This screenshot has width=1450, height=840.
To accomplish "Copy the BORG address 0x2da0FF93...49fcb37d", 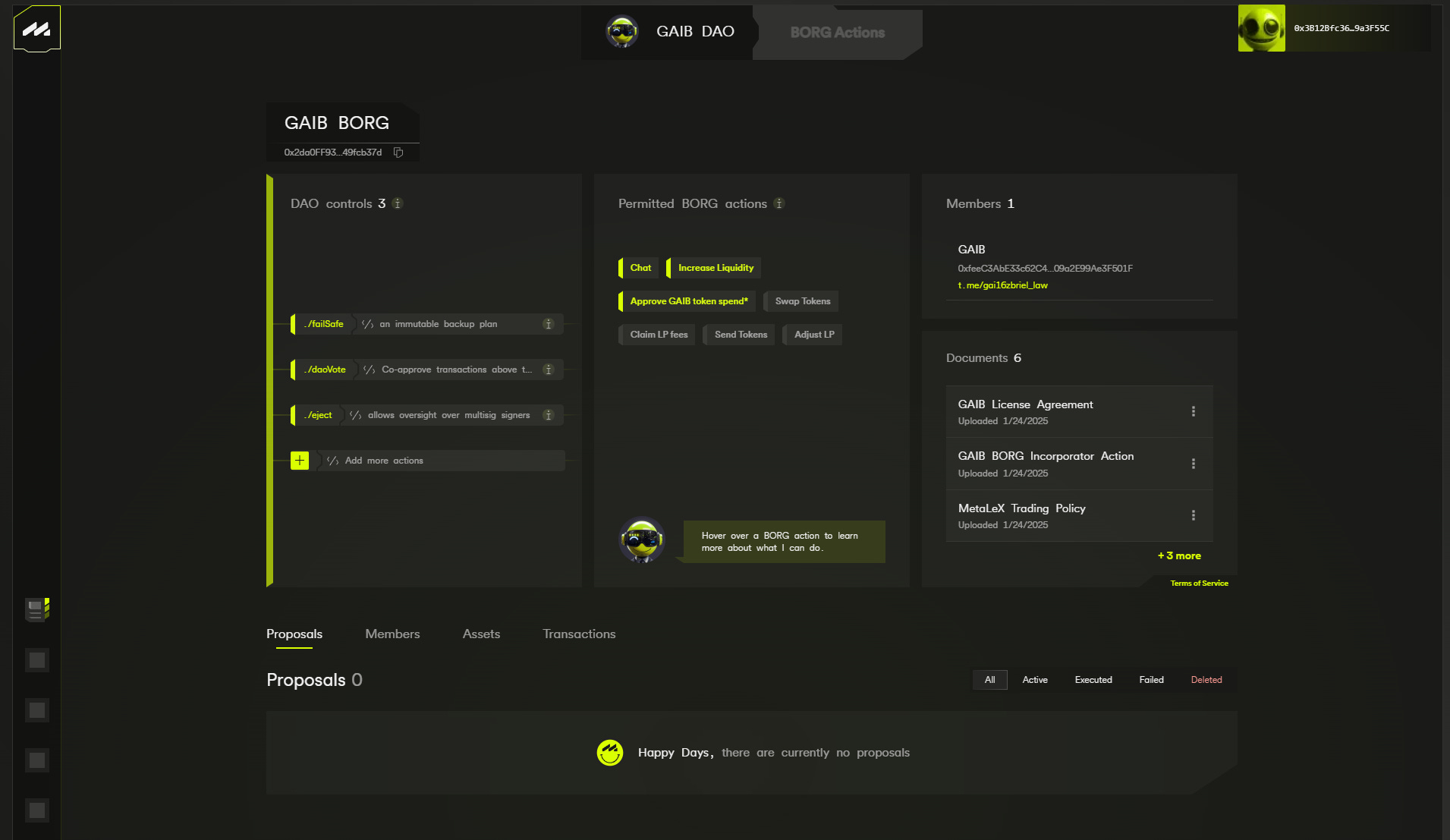I will click(x=398, y=153).
